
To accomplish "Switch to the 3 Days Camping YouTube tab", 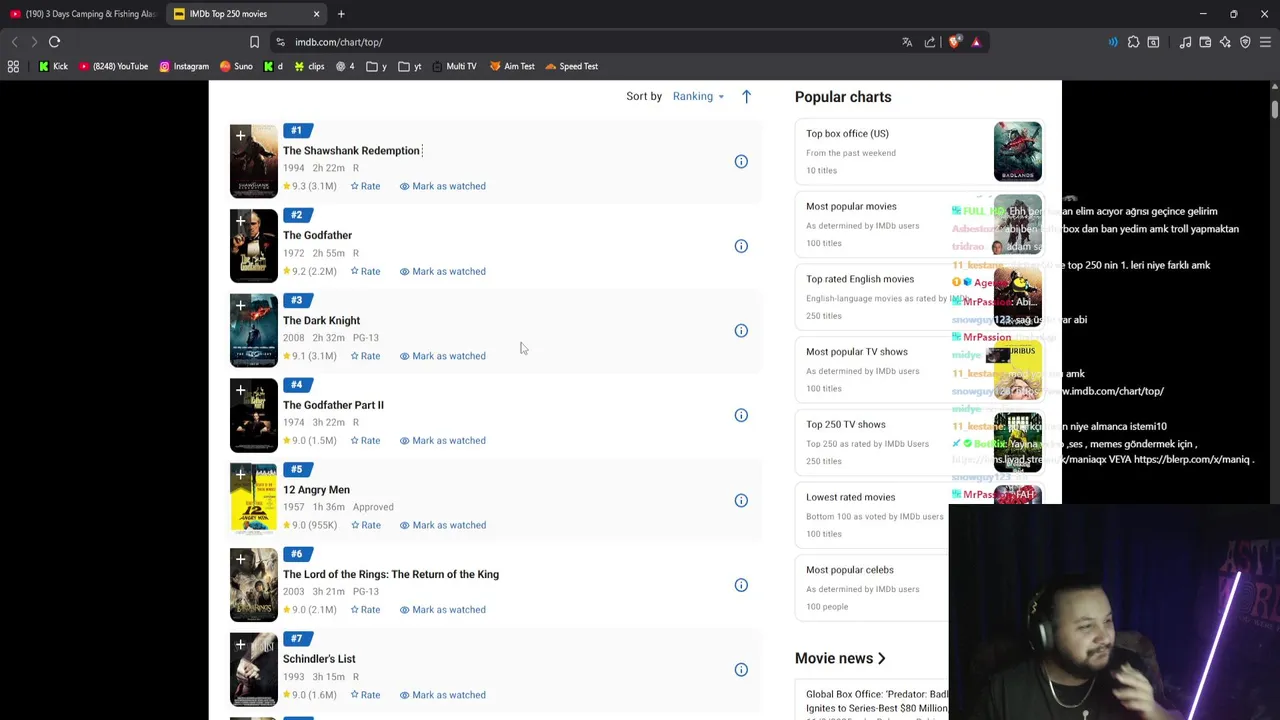I will tap(82, 14).
